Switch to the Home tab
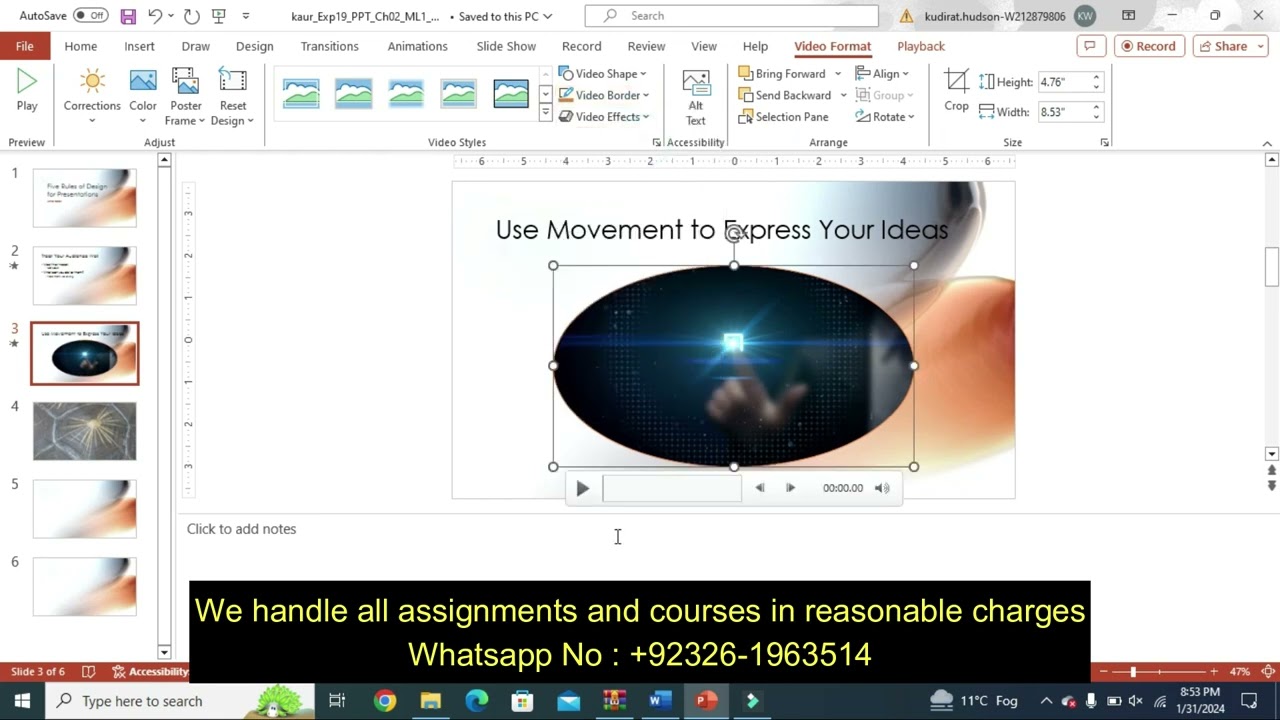1280x720 pixels. coord(81,46)
